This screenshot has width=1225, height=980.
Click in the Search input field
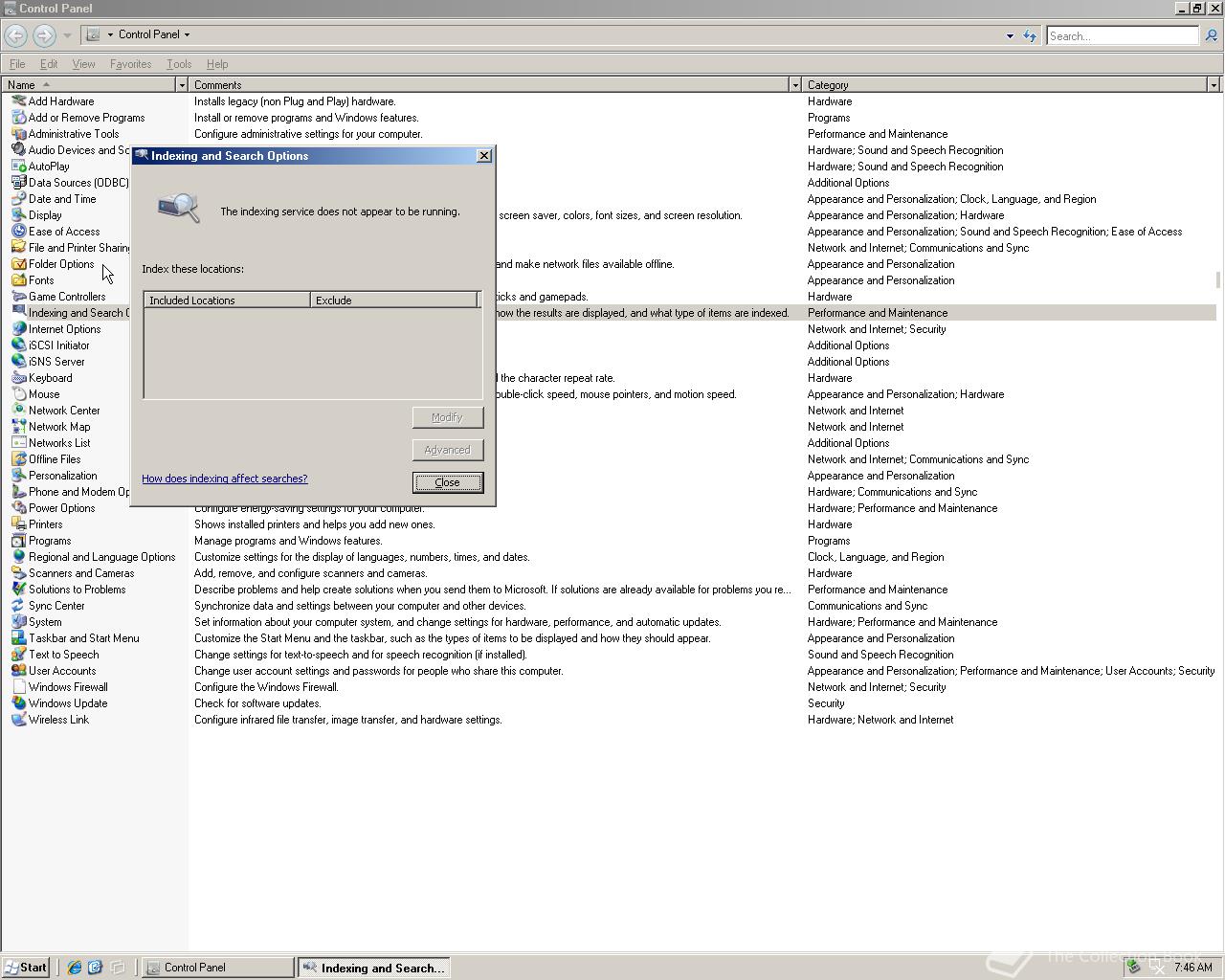[x=1122, y=35]
